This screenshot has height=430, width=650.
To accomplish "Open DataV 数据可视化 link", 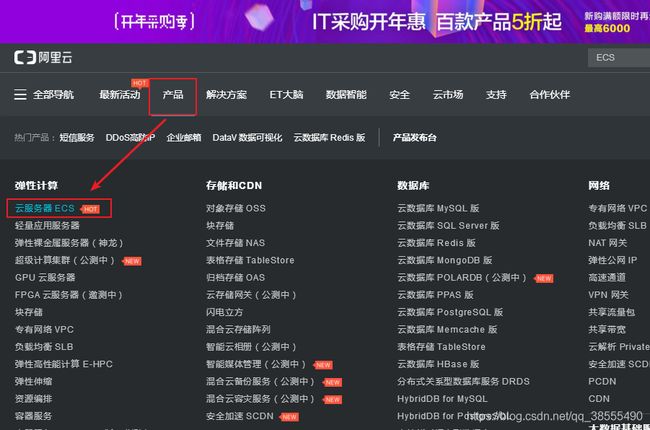I will pyautogui.click(x=247, y=138).
